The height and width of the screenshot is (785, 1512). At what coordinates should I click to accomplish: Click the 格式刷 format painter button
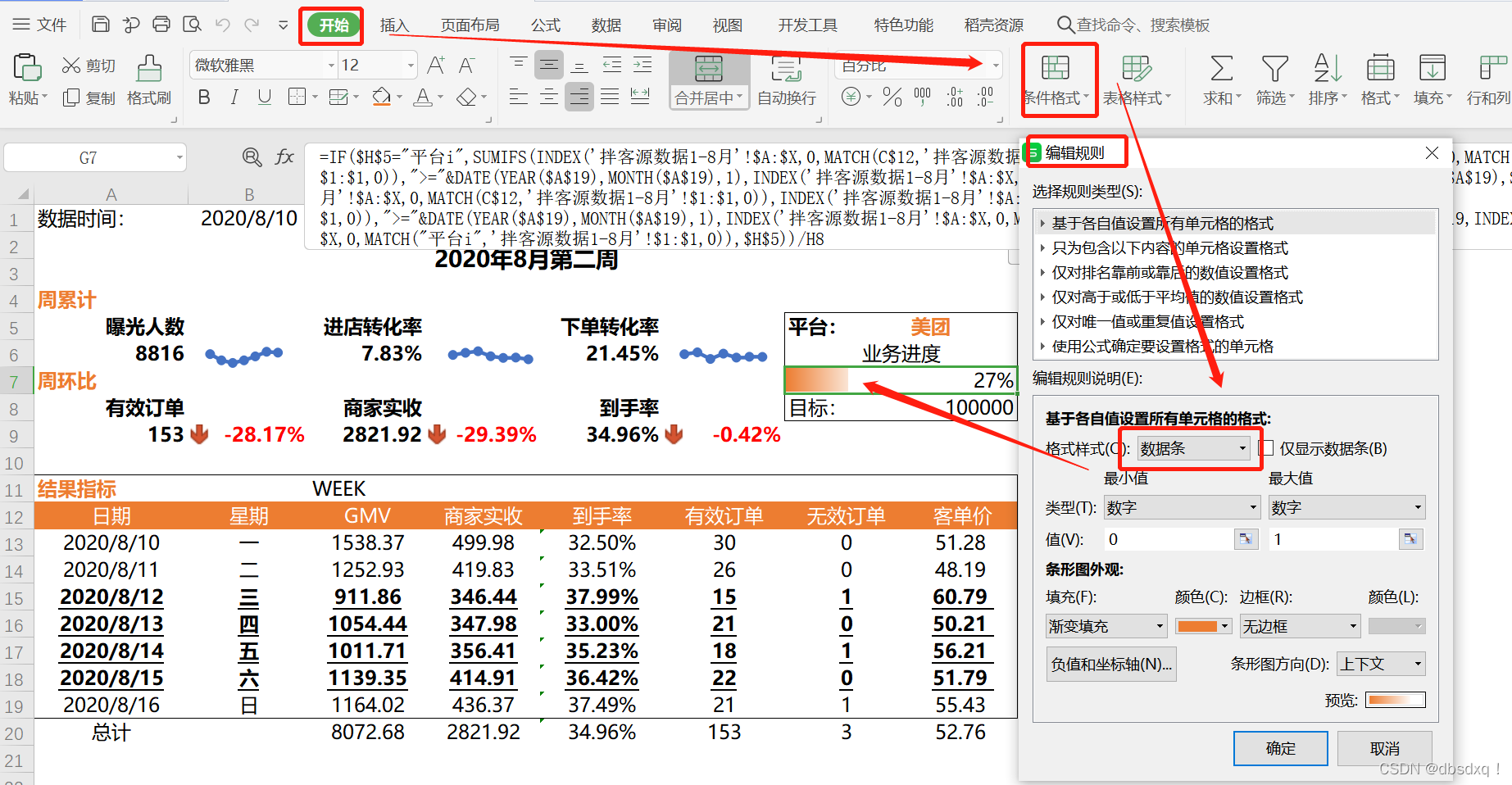[149, 79]
